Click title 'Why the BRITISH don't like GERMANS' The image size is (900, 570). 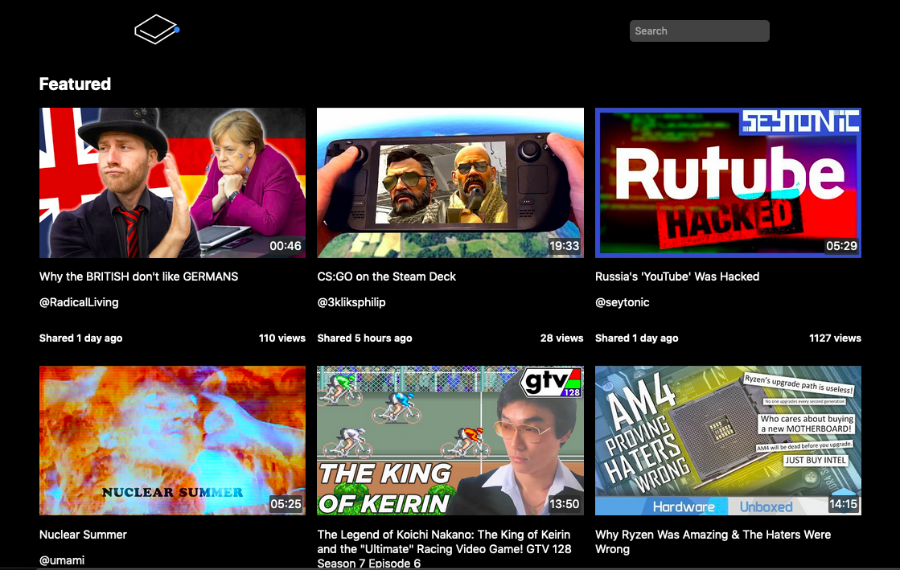coord(138,277)
